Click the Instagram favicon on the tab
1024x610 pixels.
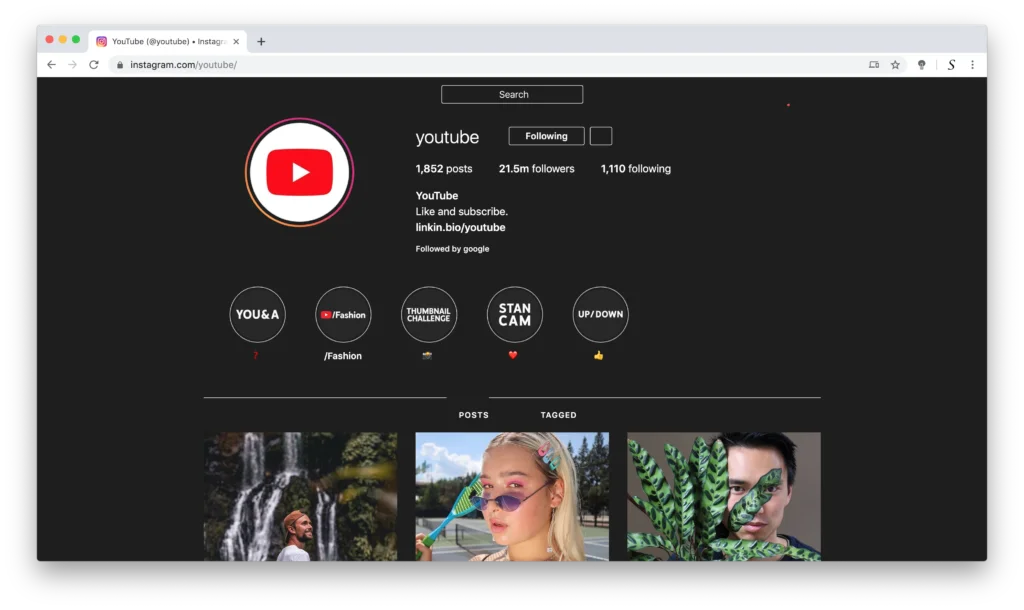pyautogui.click(x=101, y=41)
